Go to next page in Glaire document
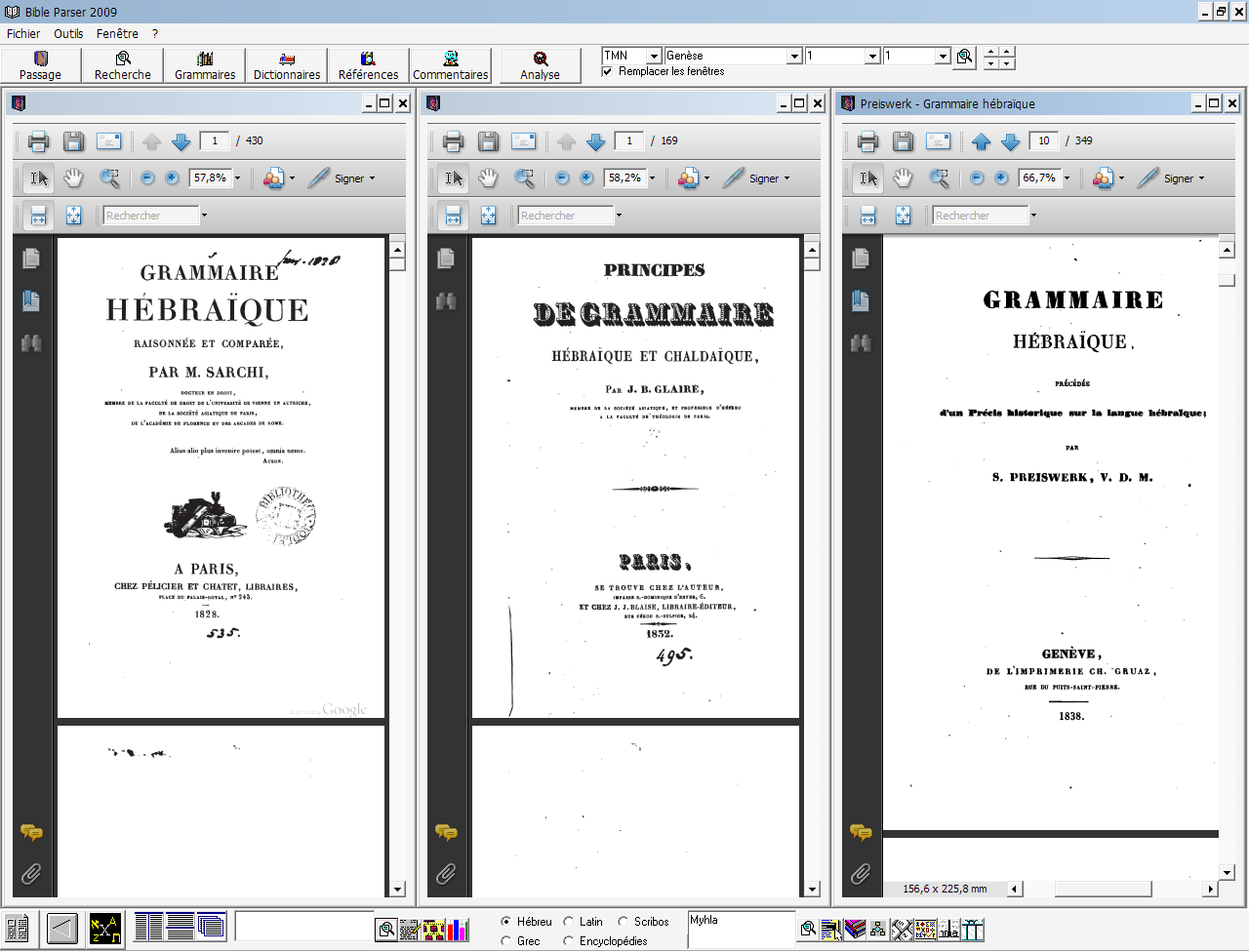Screen dimensions: 1249x952 596,141
